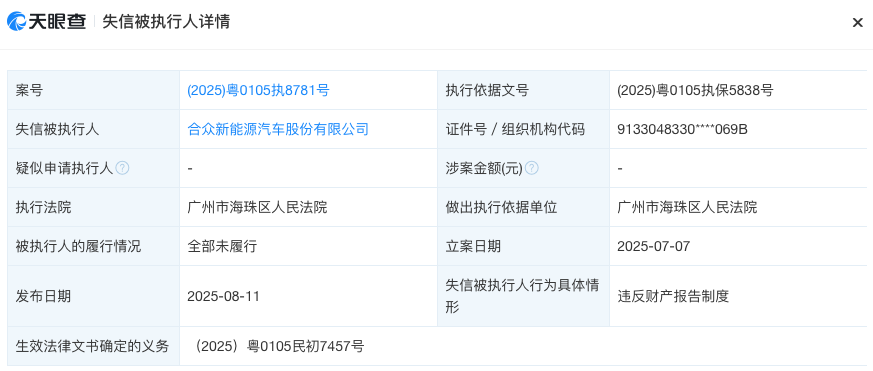Click the 生效法律文书确定的义务 row label
This screenshot has width=873, height=371.
92,346
